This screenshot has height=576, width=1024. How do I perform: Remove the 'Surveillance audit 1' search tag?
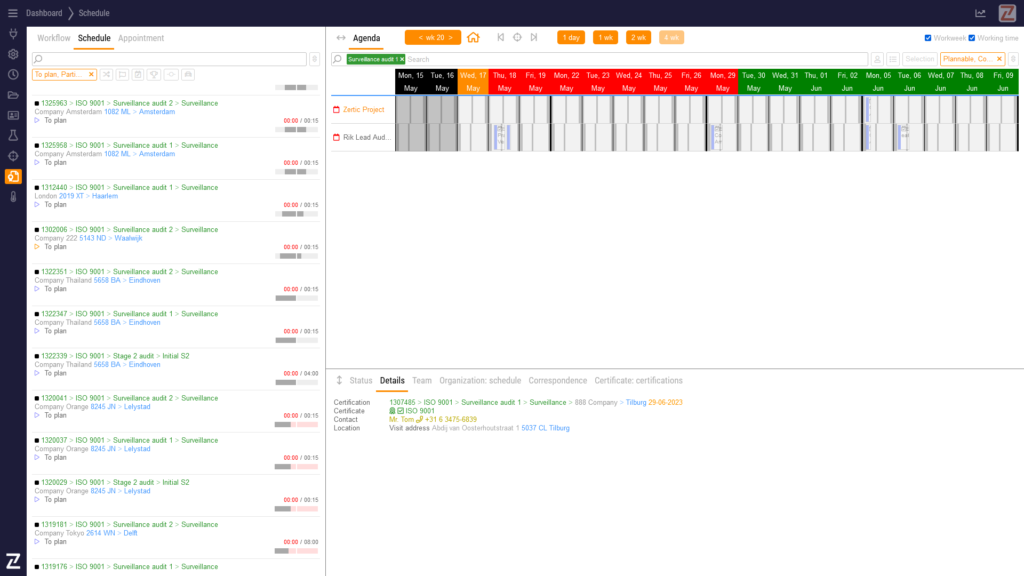tap(402, 59)
